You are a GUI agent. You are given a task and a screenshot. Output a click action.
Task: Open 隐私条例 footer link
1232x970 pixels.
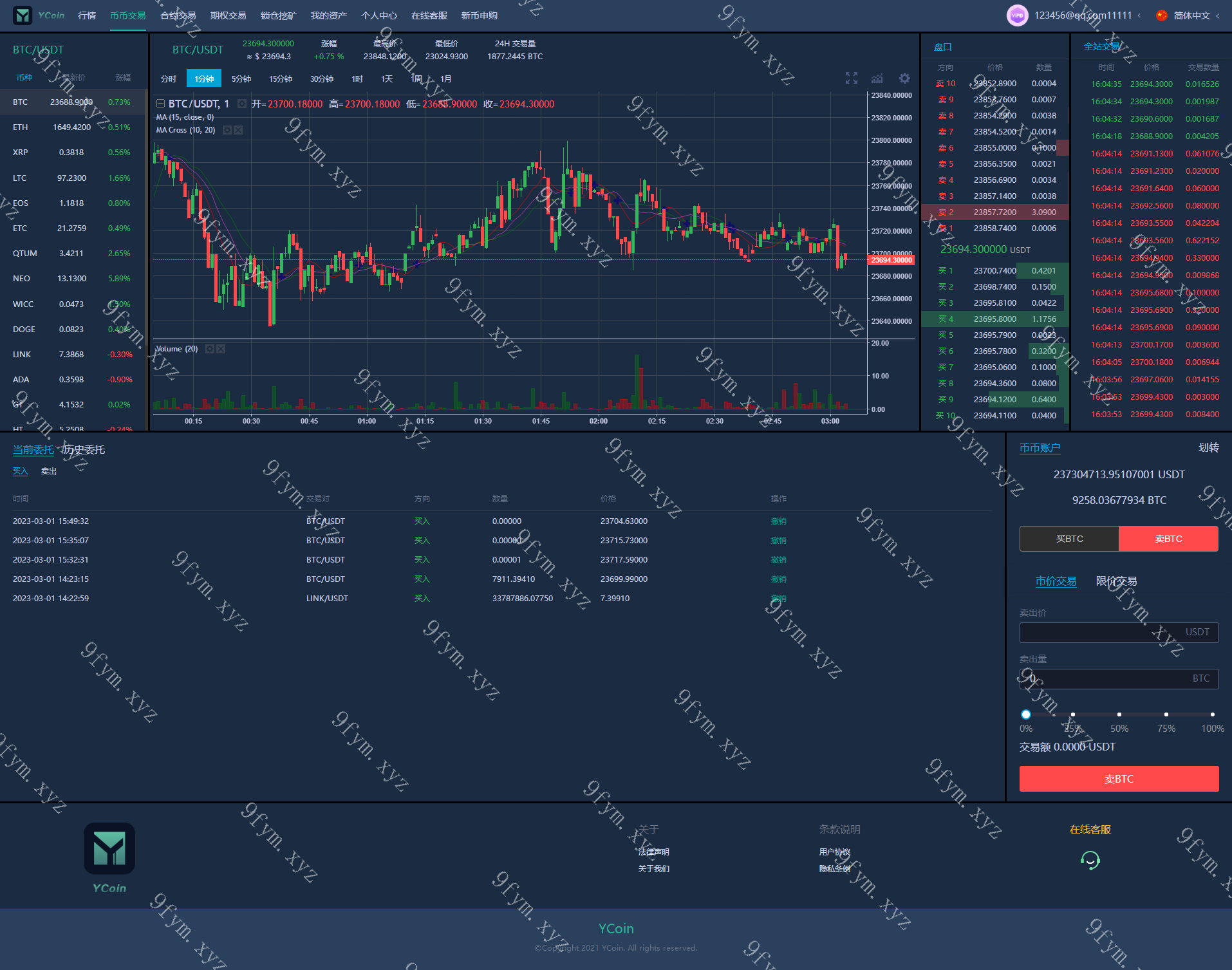(834, 868)
